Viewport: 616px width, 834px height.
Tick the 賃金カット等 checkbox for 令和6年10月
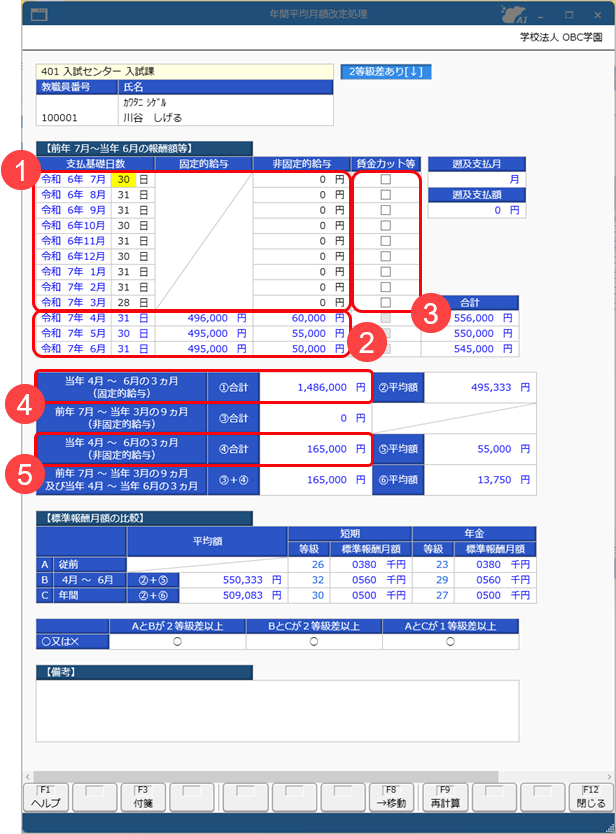[x=386, y=226]
